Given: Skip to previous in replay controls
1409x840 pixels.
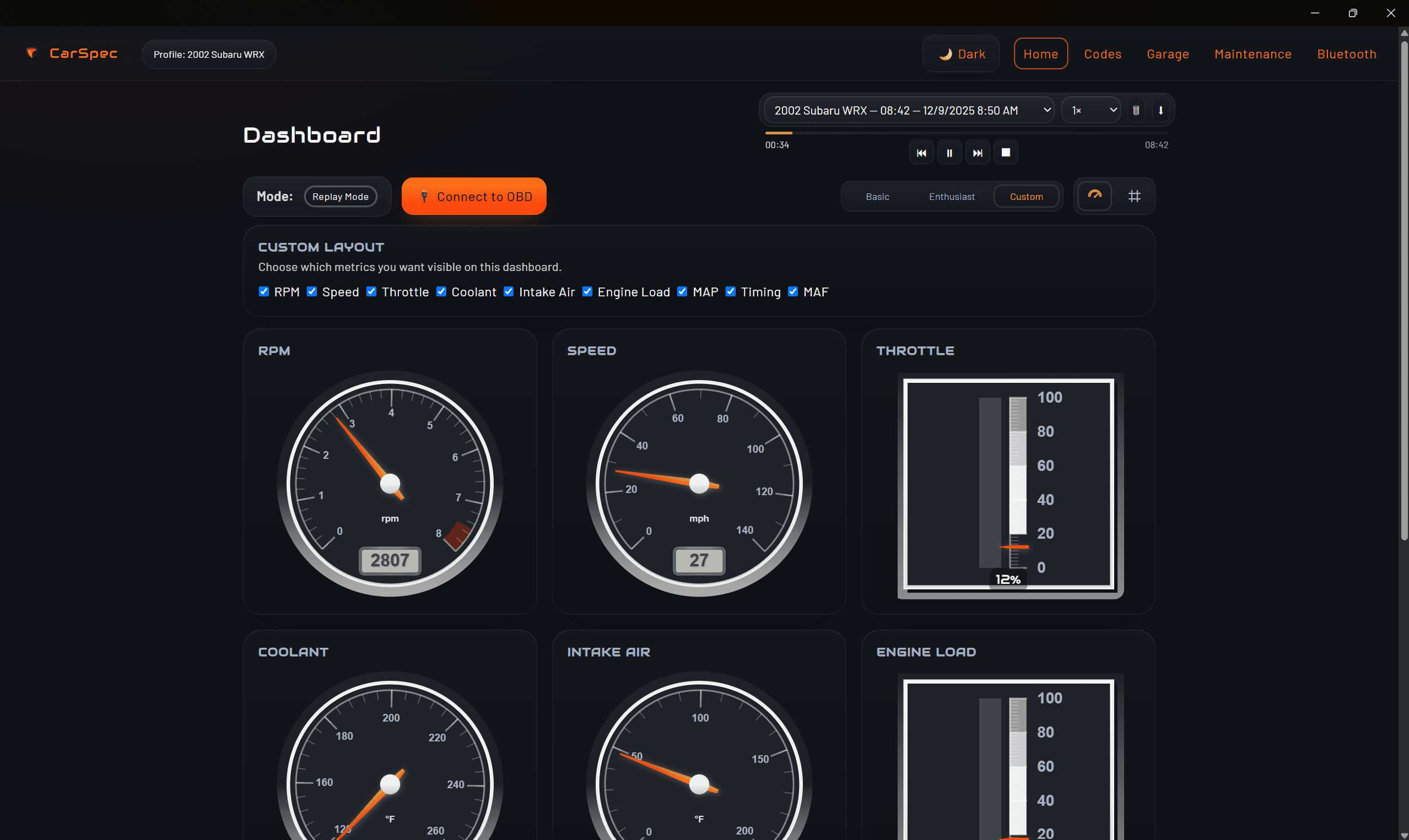Looking at the screenshot, I should (x=921, y=153).
